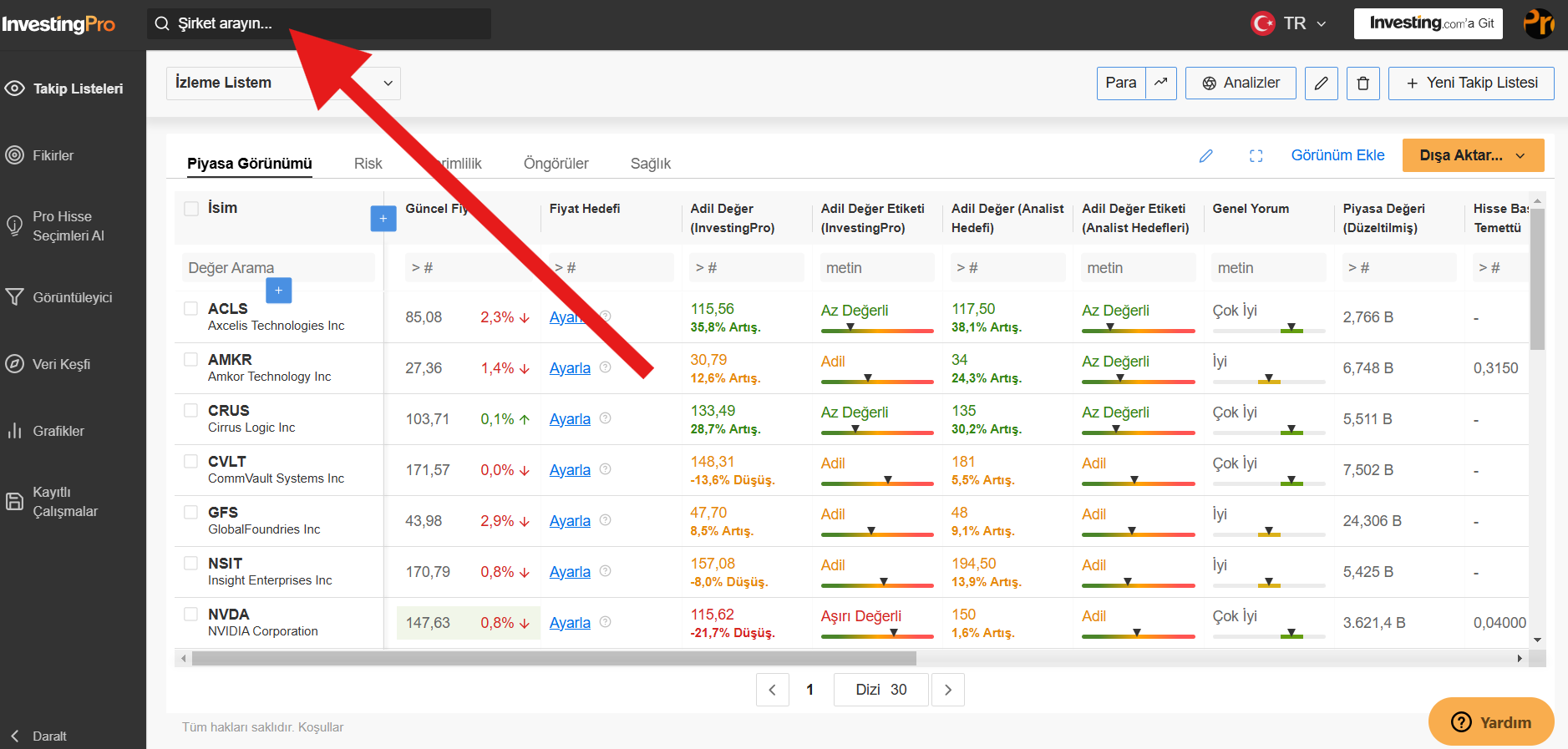
Task: Click Investing.com'a Git button
Action: click(x=1428, y=23)
